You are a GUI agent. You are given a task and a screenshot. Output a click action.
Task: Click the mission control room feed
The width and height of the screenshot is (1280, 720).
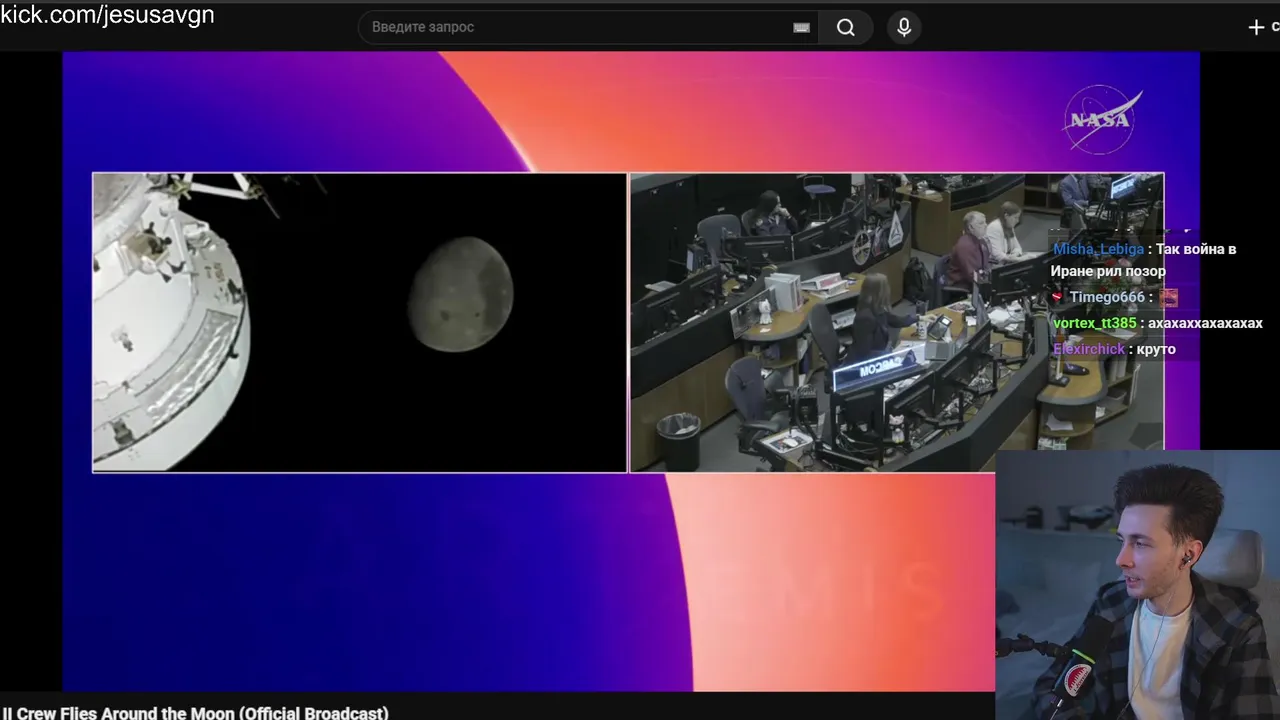pos(897,322)
